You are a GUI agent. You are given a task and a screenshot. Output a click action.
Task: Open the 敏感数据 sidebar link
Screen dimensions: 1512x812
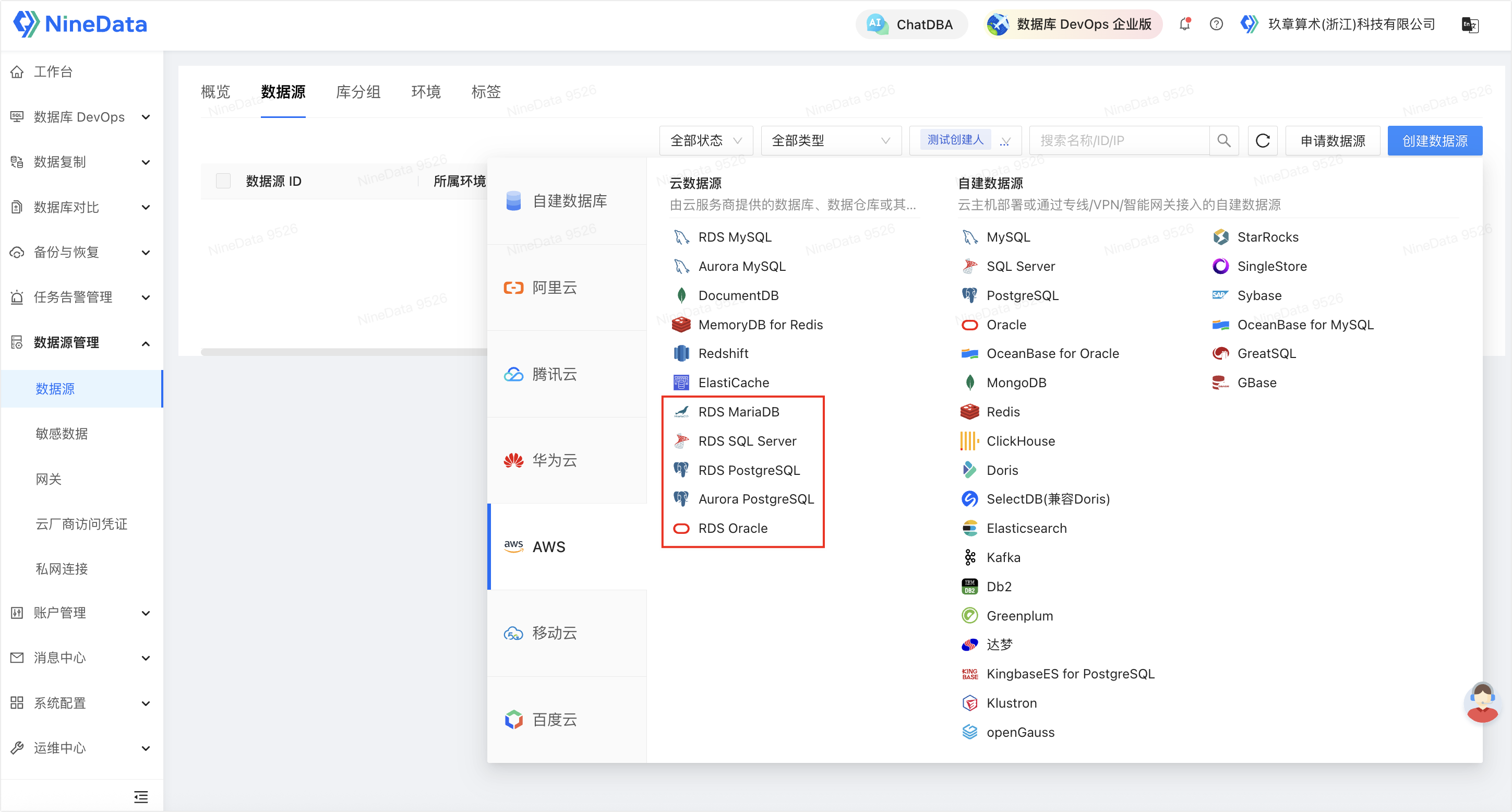click(x=62, y=434)
